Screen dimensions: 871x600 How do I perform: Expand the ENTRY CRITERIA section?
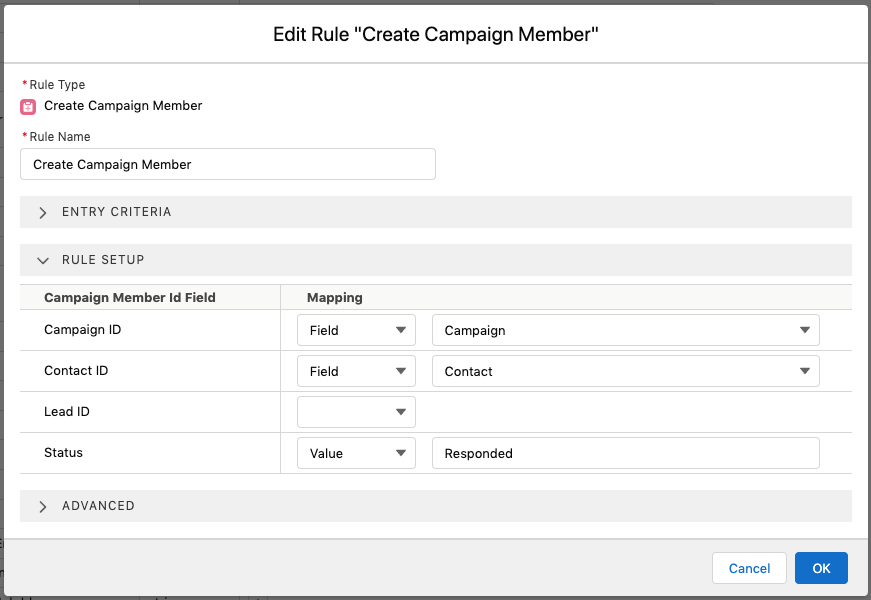(118, 212)
